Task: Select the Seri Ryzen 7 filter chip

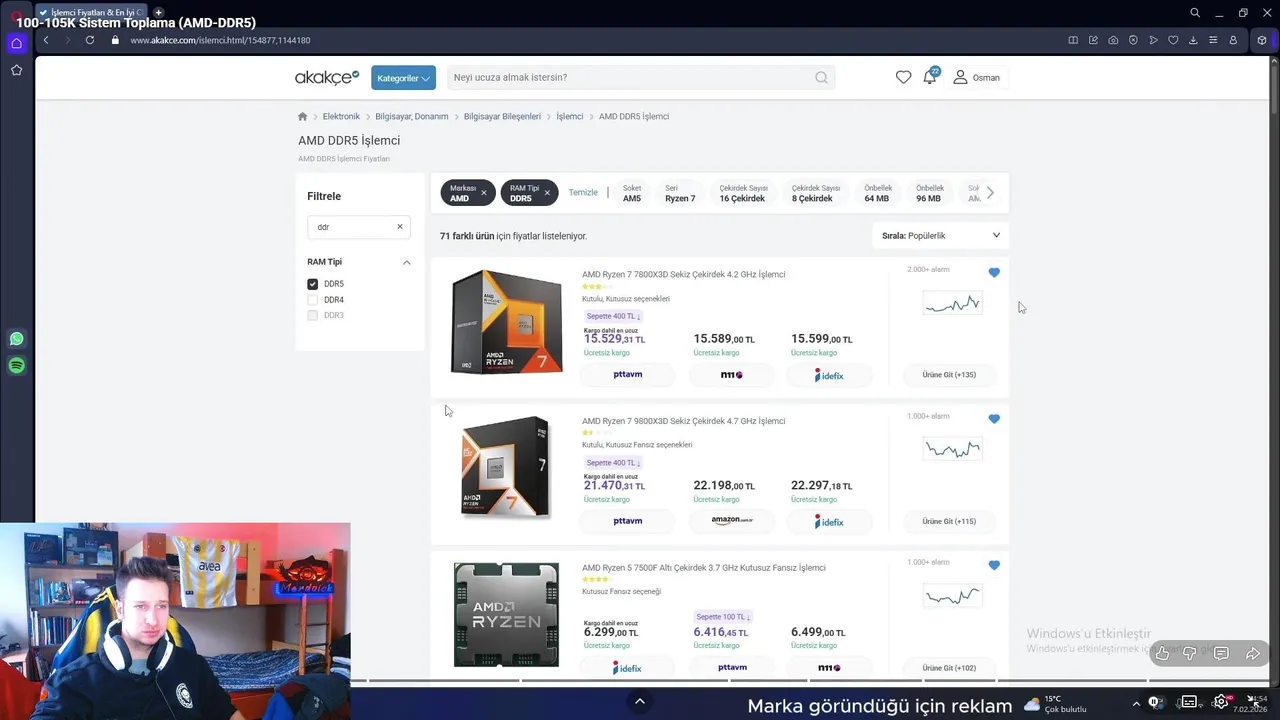Action: [680, 193]
